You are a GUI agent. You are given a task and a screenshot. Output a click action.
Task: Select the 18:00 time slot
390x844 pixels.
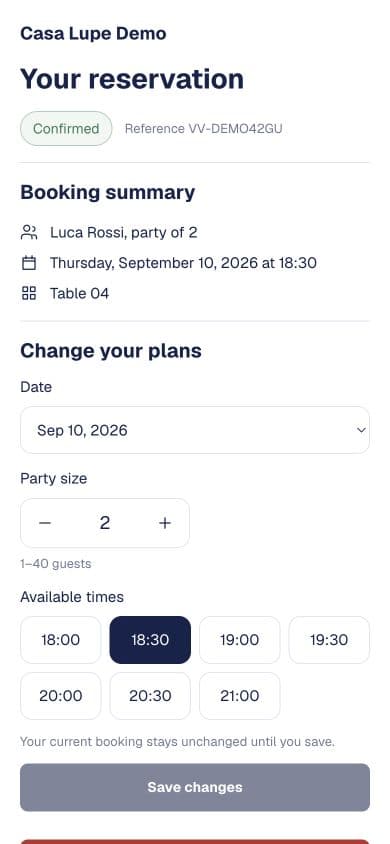pyautogui.click(x=60, y=640)
